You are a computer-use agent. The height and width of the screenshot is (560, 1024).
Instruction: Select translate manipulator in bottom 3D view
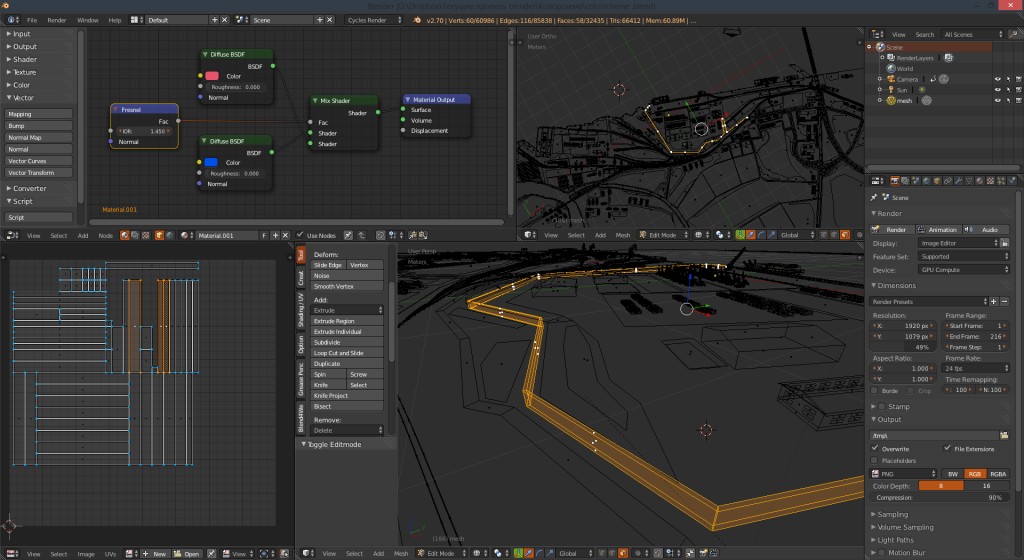pyautogui.click(x=528, y=553)
